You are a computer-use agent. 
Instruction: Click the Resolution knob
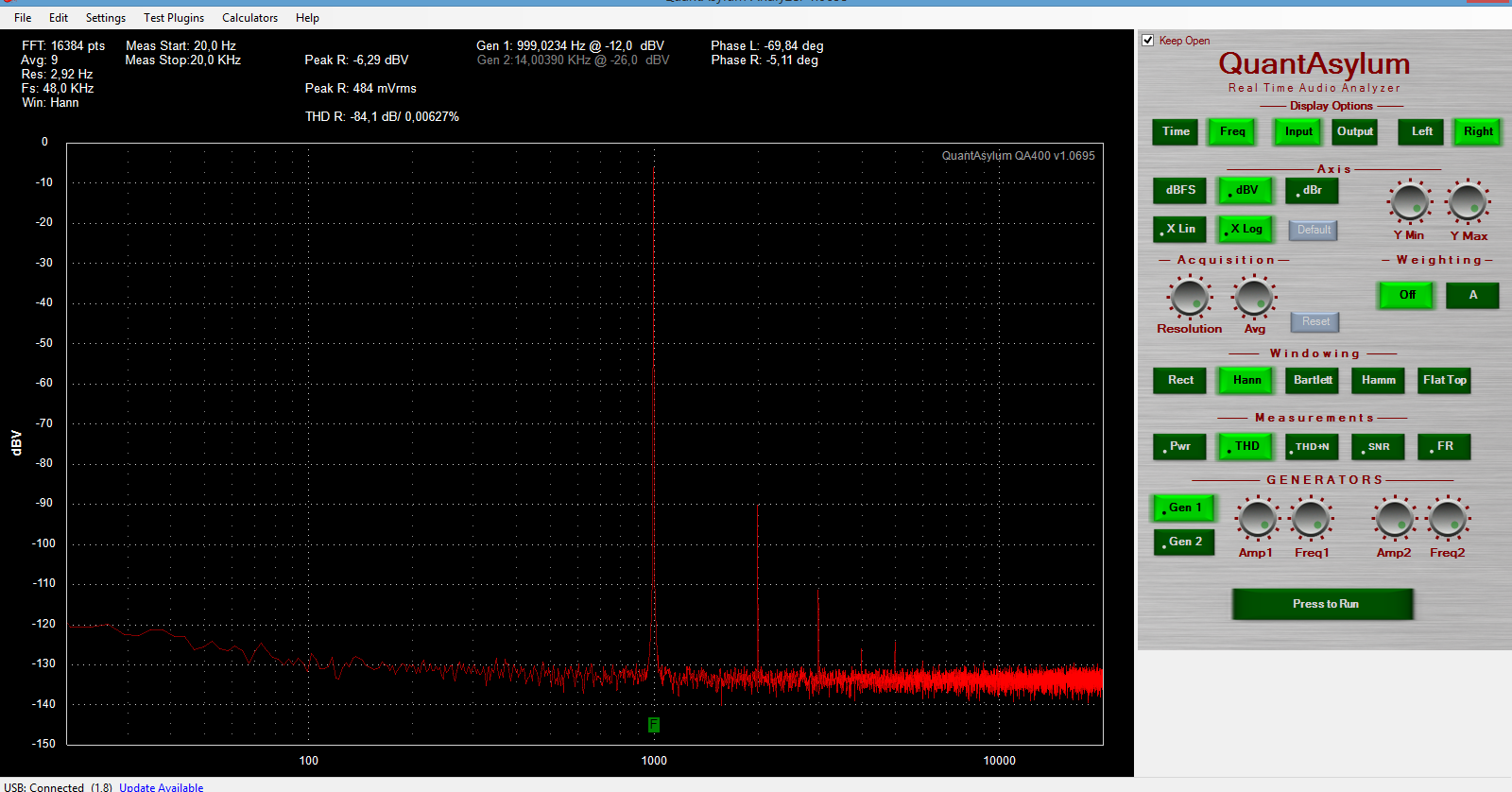[1190, 298]
